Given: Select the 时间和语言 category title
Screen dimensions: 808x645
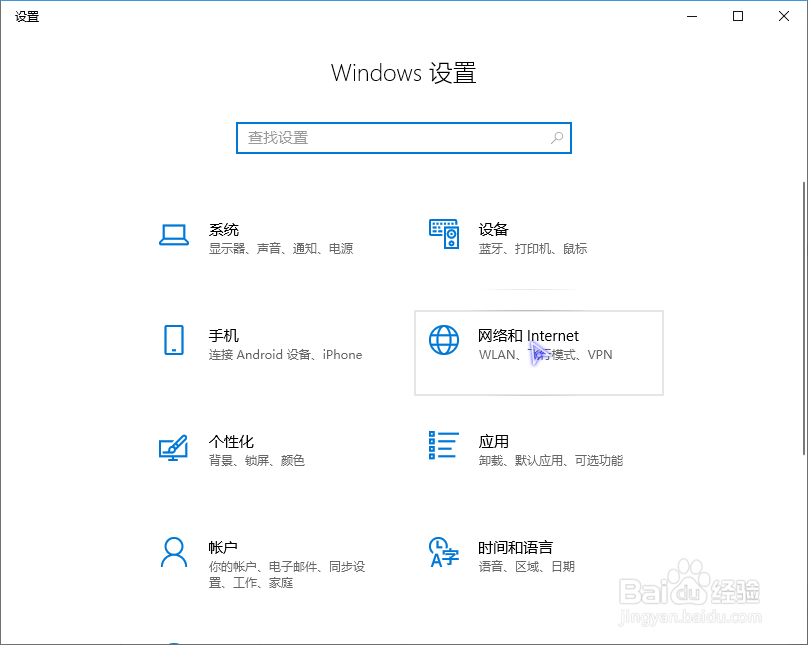Looking at the screenshot, I should [x=515, y=548].
